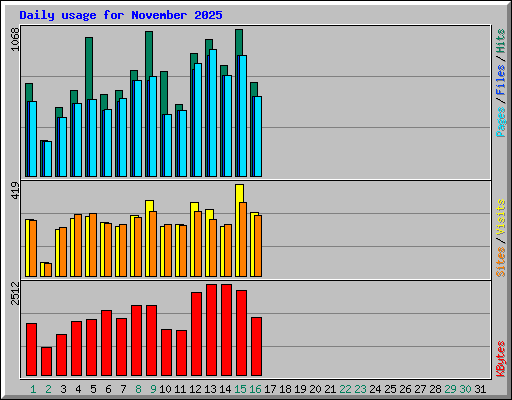Click the cyan Pages bar for day 10
The image size is (512, 400).
coord(167,145)
